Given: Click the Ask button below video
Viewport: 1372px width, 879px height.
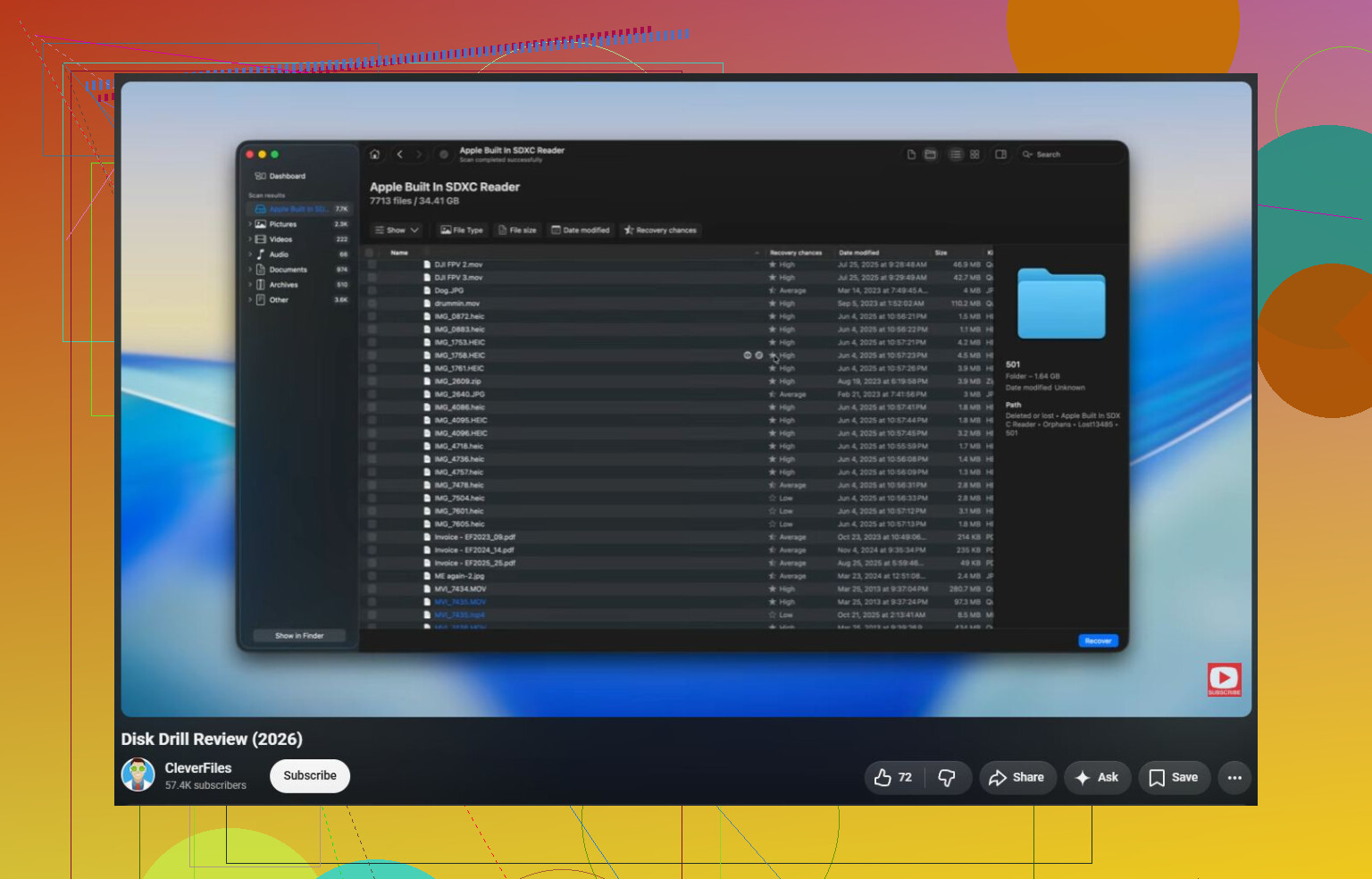Looking at the screenshot, I should 1097,777.
